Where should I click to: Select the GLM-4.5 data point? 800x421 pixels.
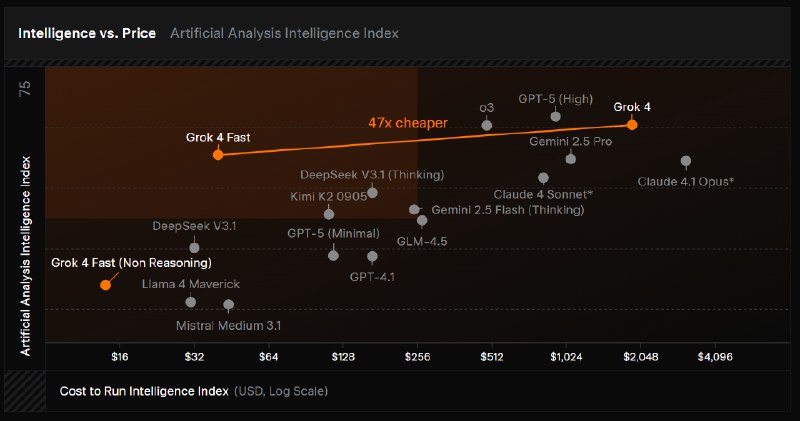pos(422,220)
